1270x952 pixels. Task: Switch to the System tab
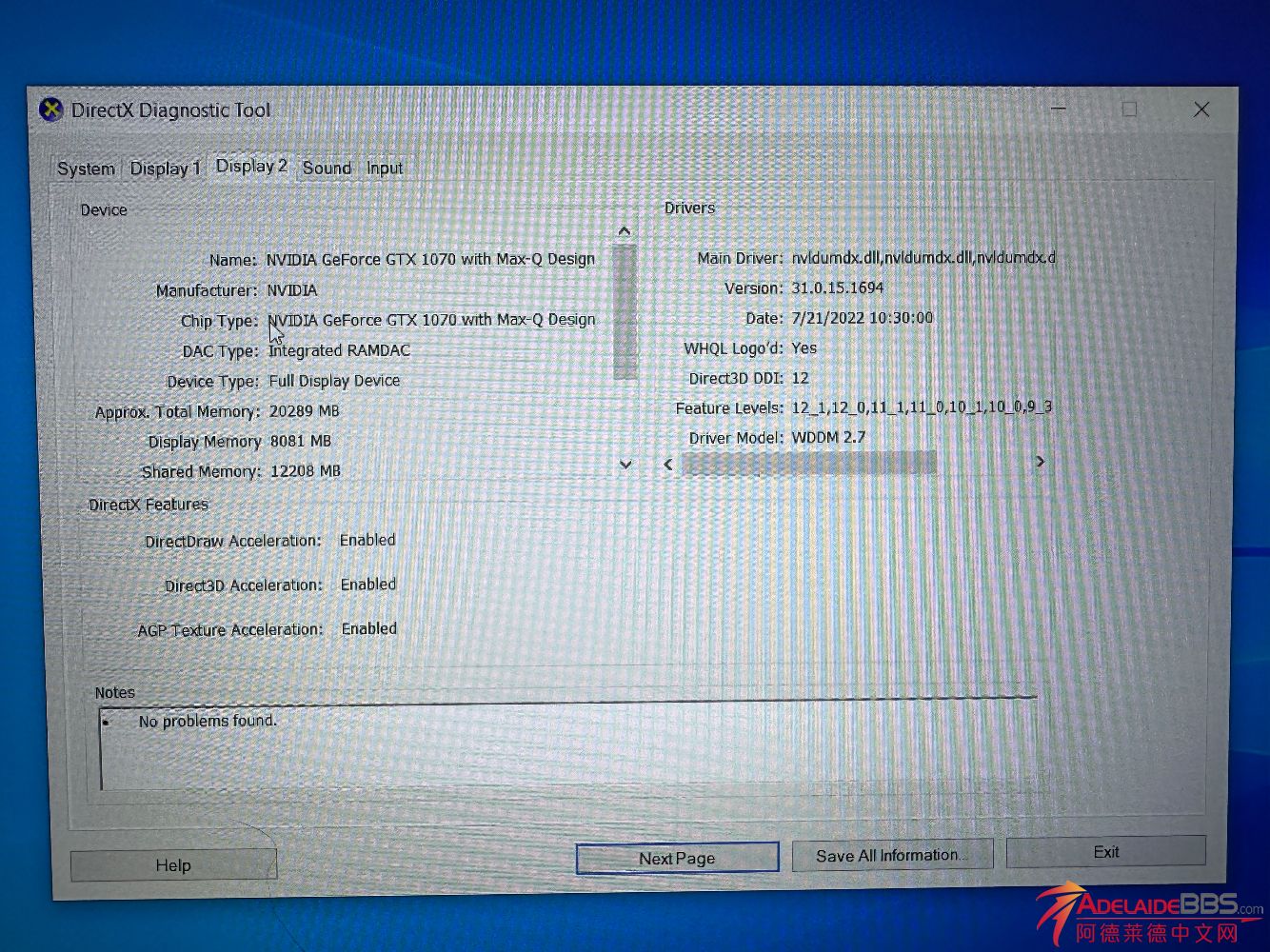pyautogui.click(x=86, y=169)
